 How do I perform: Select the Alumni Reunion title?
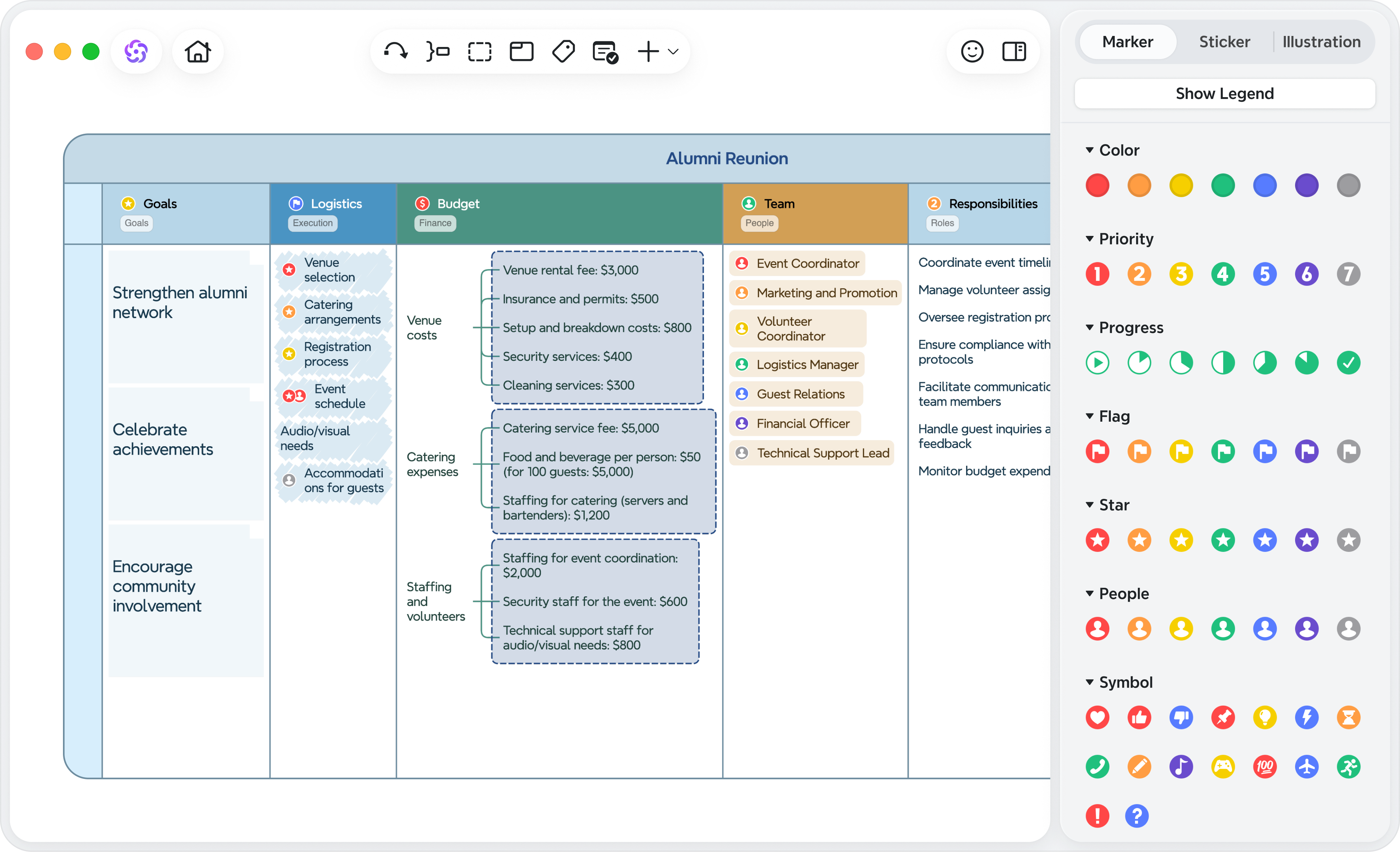point(727,159)
